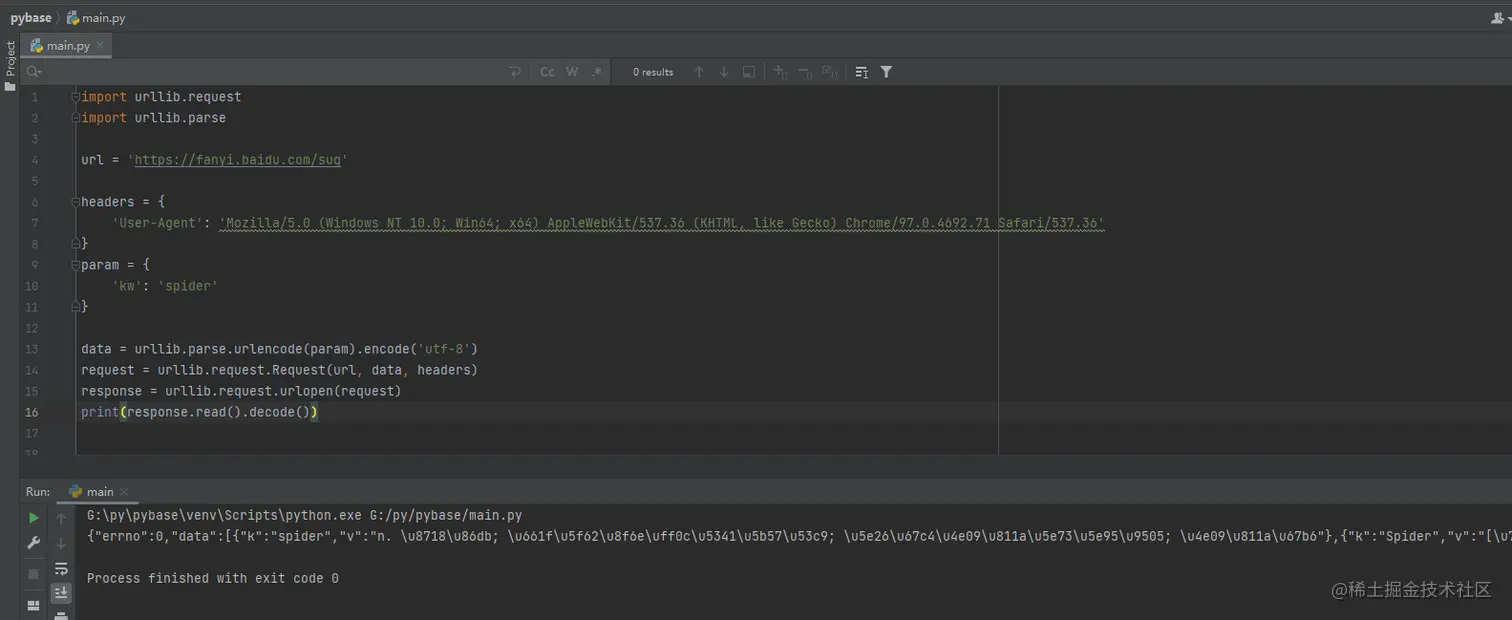The height and width of the screenshot is (620, 1512).
Task: Toggle search in selection icon
Action: point(749,72)
